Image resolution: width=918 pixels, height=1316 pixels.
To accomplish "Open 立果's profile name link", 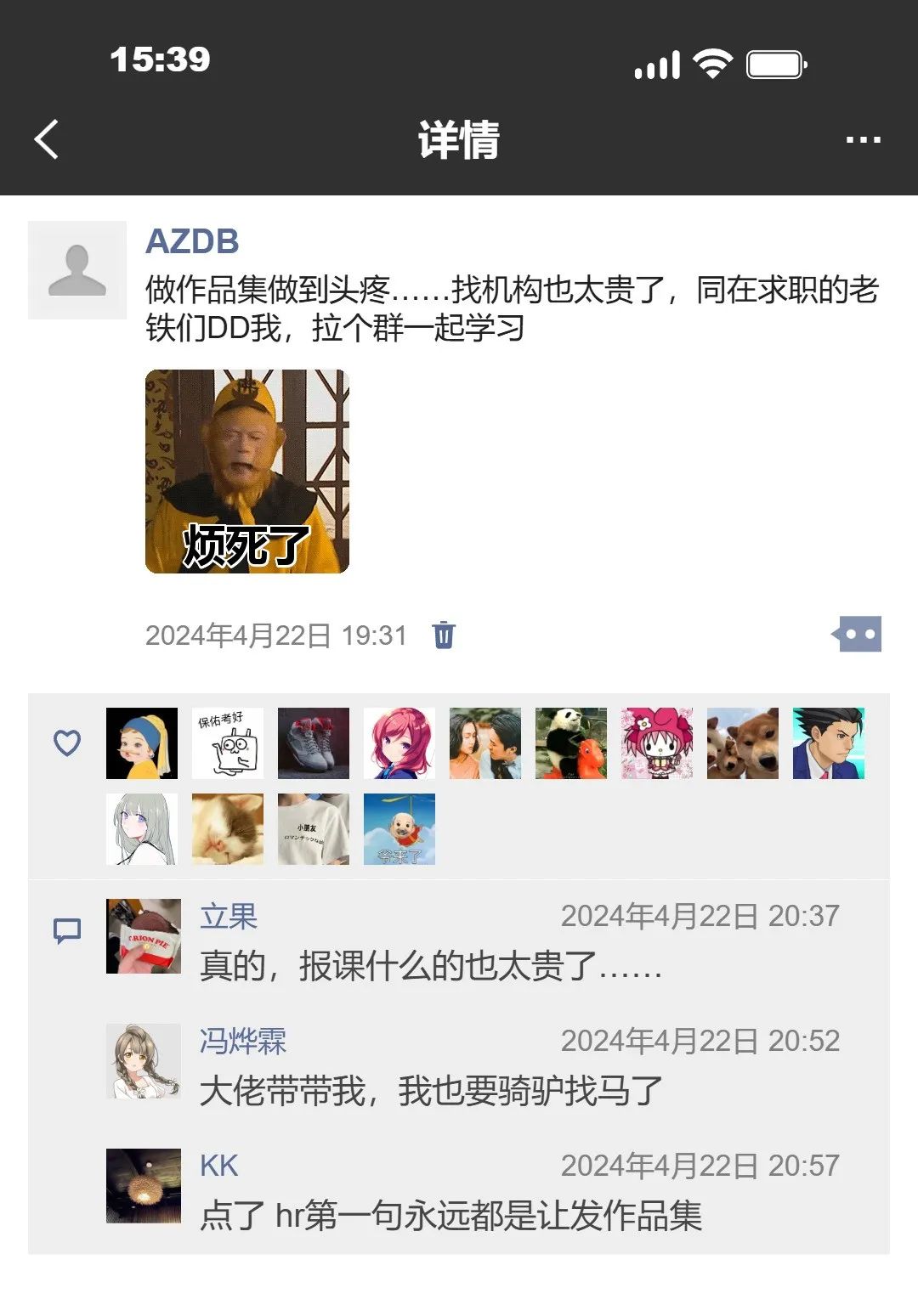I will pos(229,916).
